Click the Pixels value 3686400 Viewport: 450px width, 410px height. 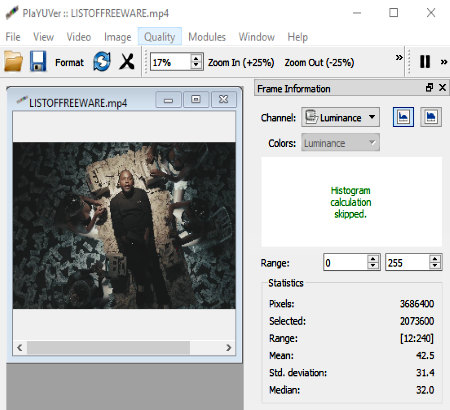[x=417, y=304]
